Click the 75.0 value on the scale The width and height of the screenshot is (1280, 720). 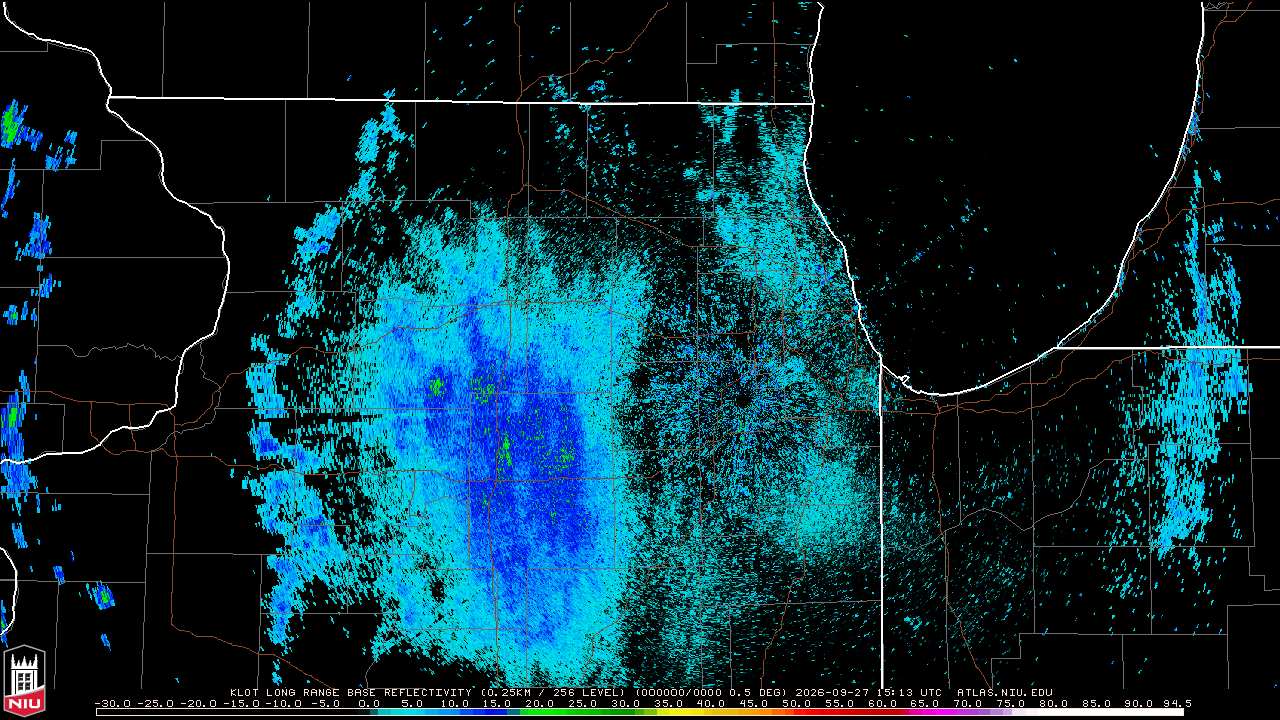point(1011,703)
